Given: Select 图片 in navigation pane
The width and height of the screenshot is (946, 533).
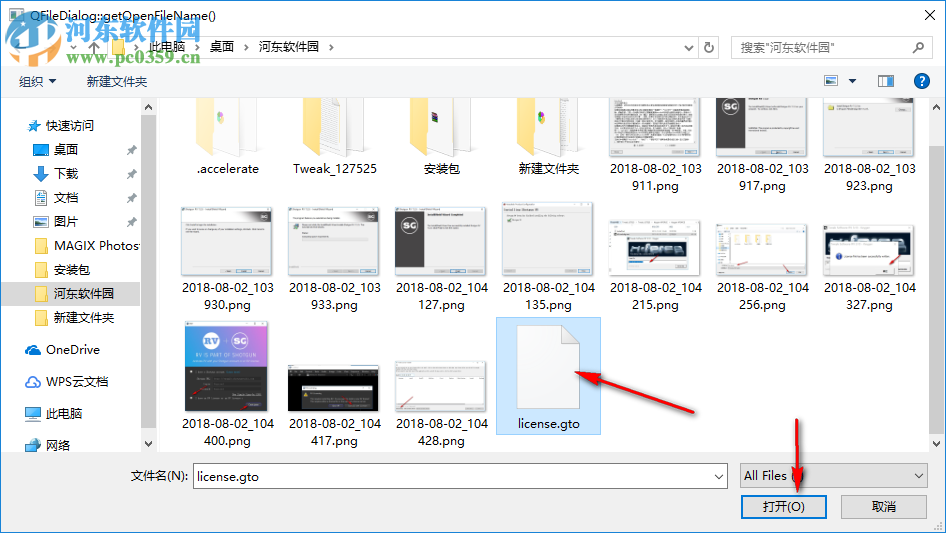Looking at the screenshot, I should (x=66, y=222).
